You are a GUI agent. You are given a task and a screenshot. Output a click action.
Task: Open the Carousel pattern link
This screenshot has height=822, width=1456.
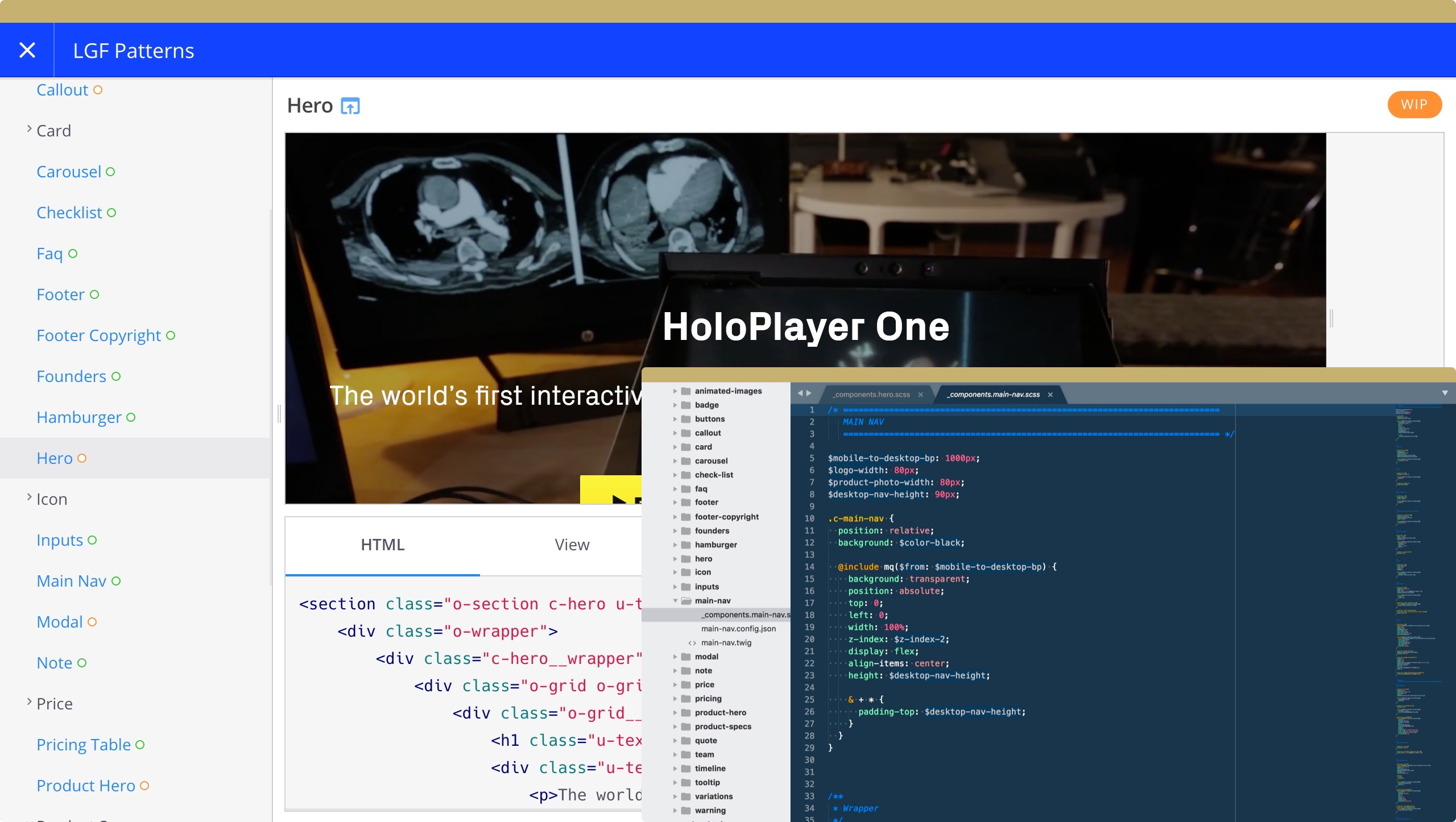pyautogui.click(x=69, y=172)
